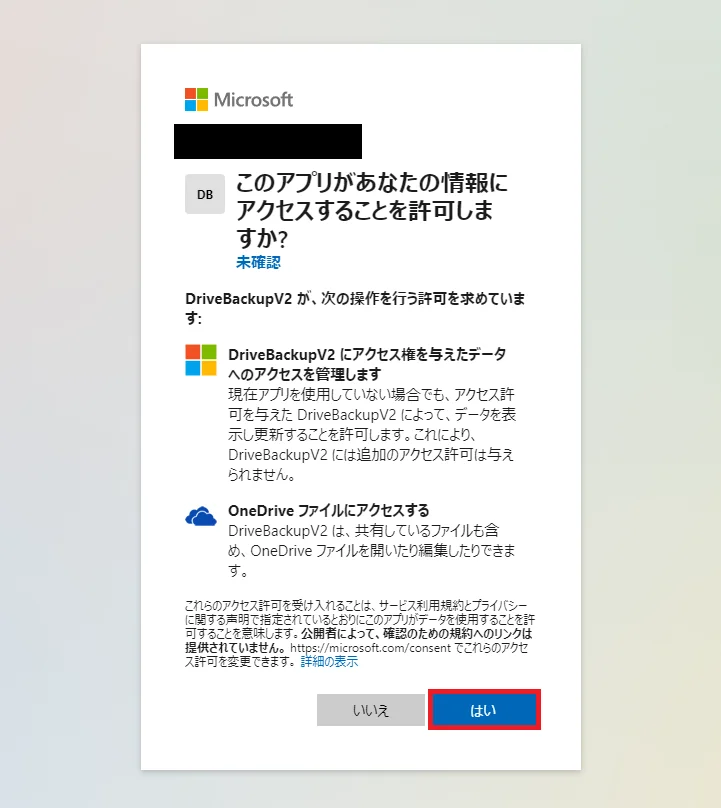Image resolution: width=721 pixels, height=808 pixels.
Task: Click the heading asking to allow app access
Action: 372,210
